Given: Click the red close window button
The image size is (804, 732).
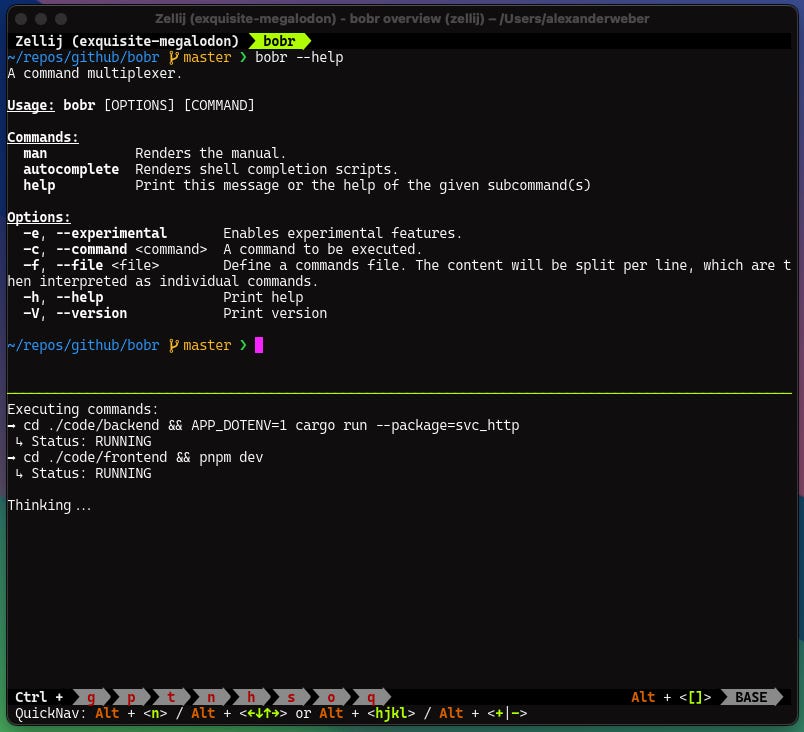Looking at the screenshot, I should [x=21, y=19].
